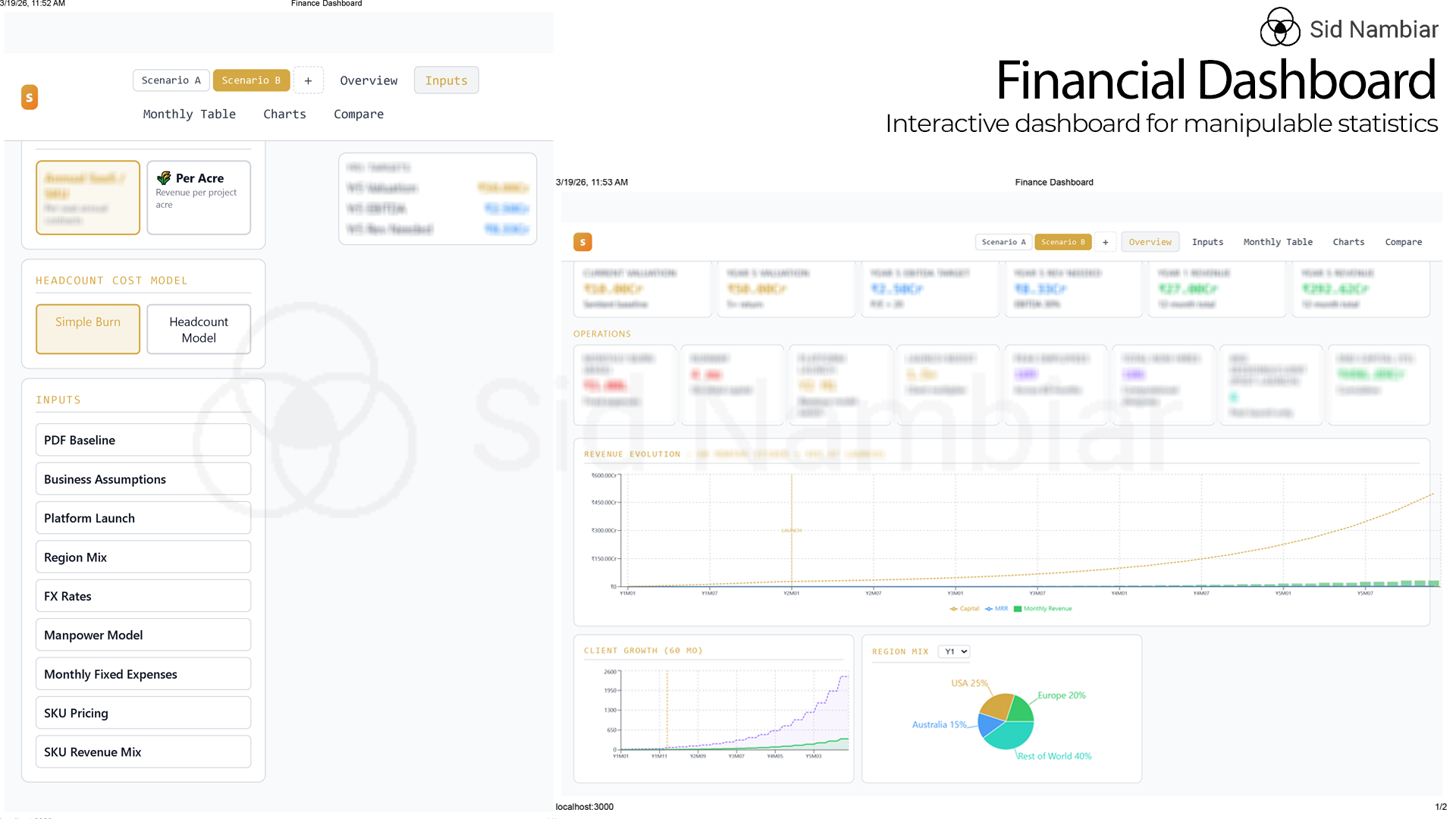Screen dimensions: 1456x819
Task: Expand the Manpower Model section
Action: point(143,635)
